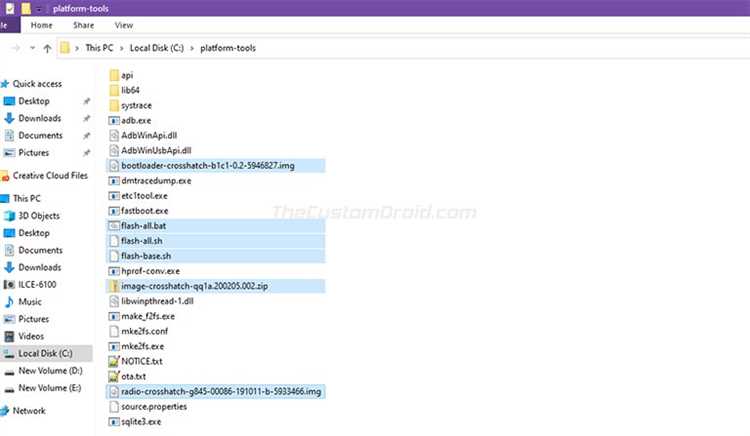Open Network in the navigation pane
750x436 pixels.
(x=29, y=410)
